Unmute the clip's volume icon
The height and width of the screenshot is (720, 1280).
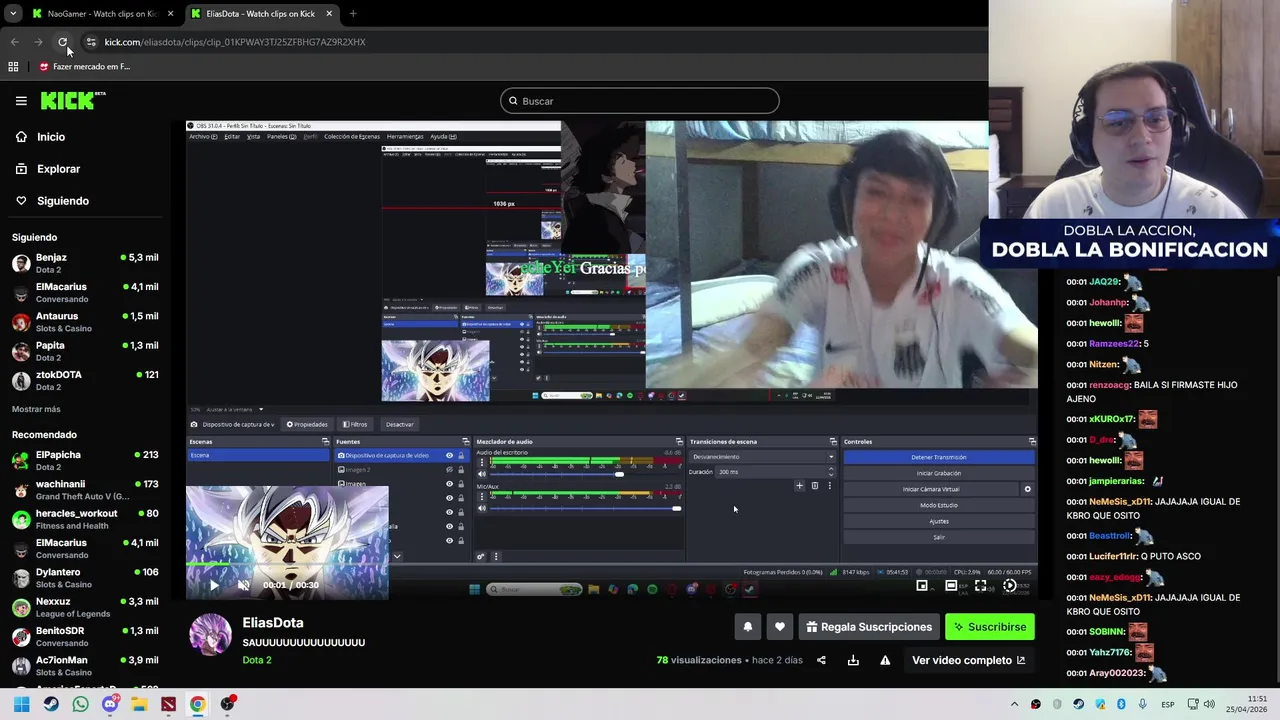coord(243,585)
